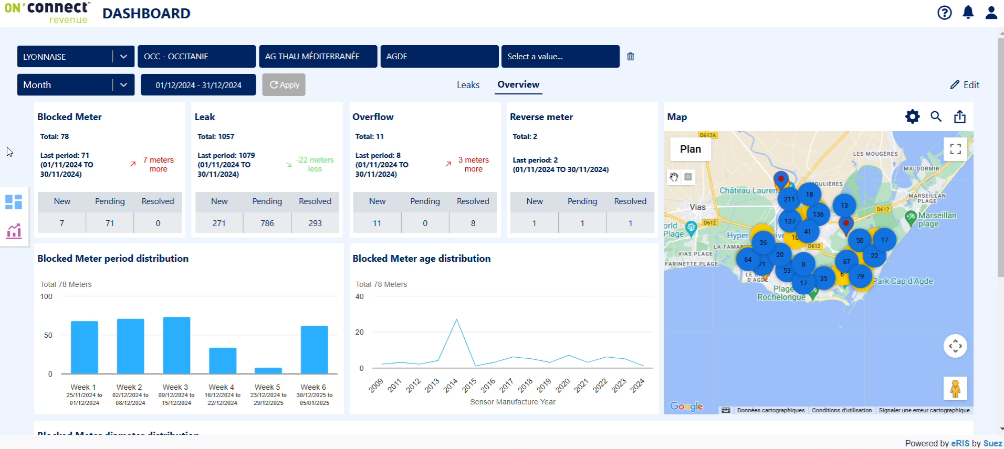1004x449 pixels.
Task: Open the map settings gear
Action: click(x=912, y=117)
